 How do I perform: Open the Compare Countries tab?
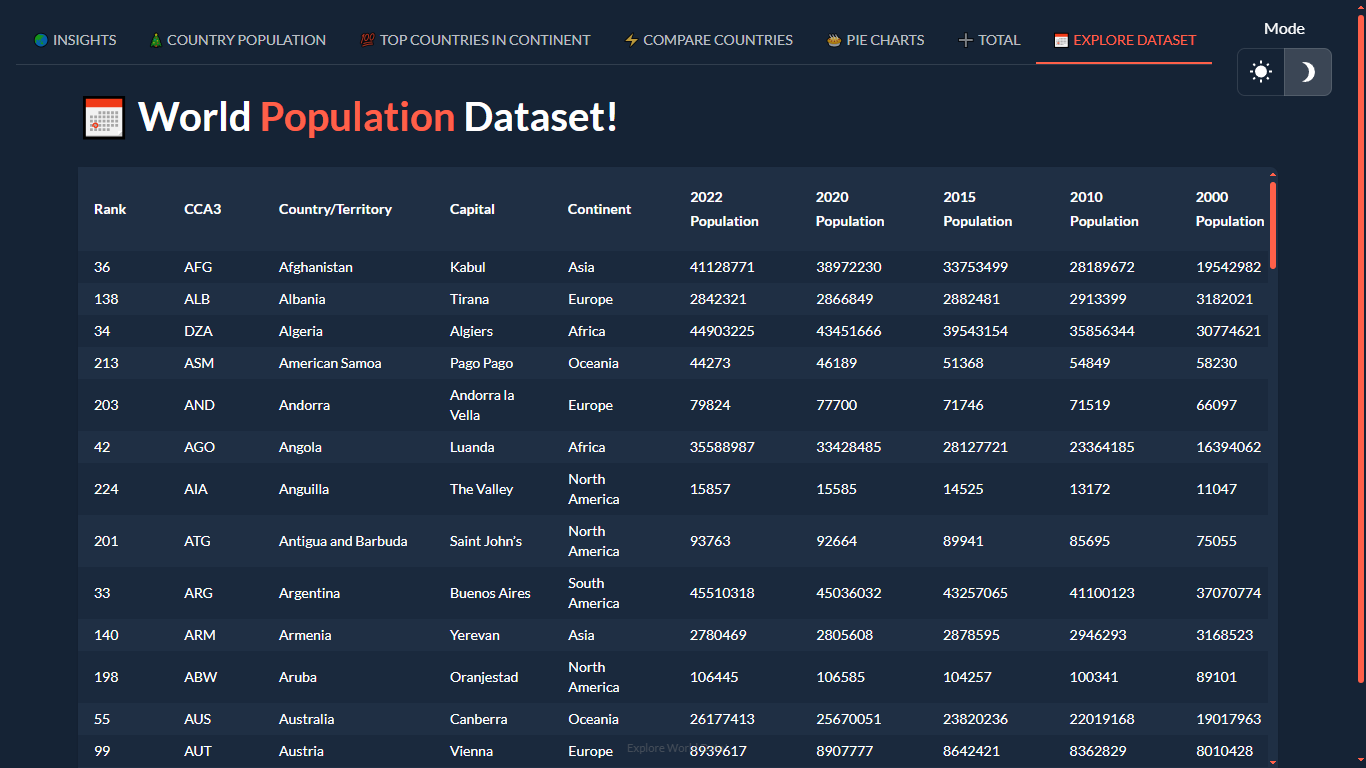click(x=708, y=40)
